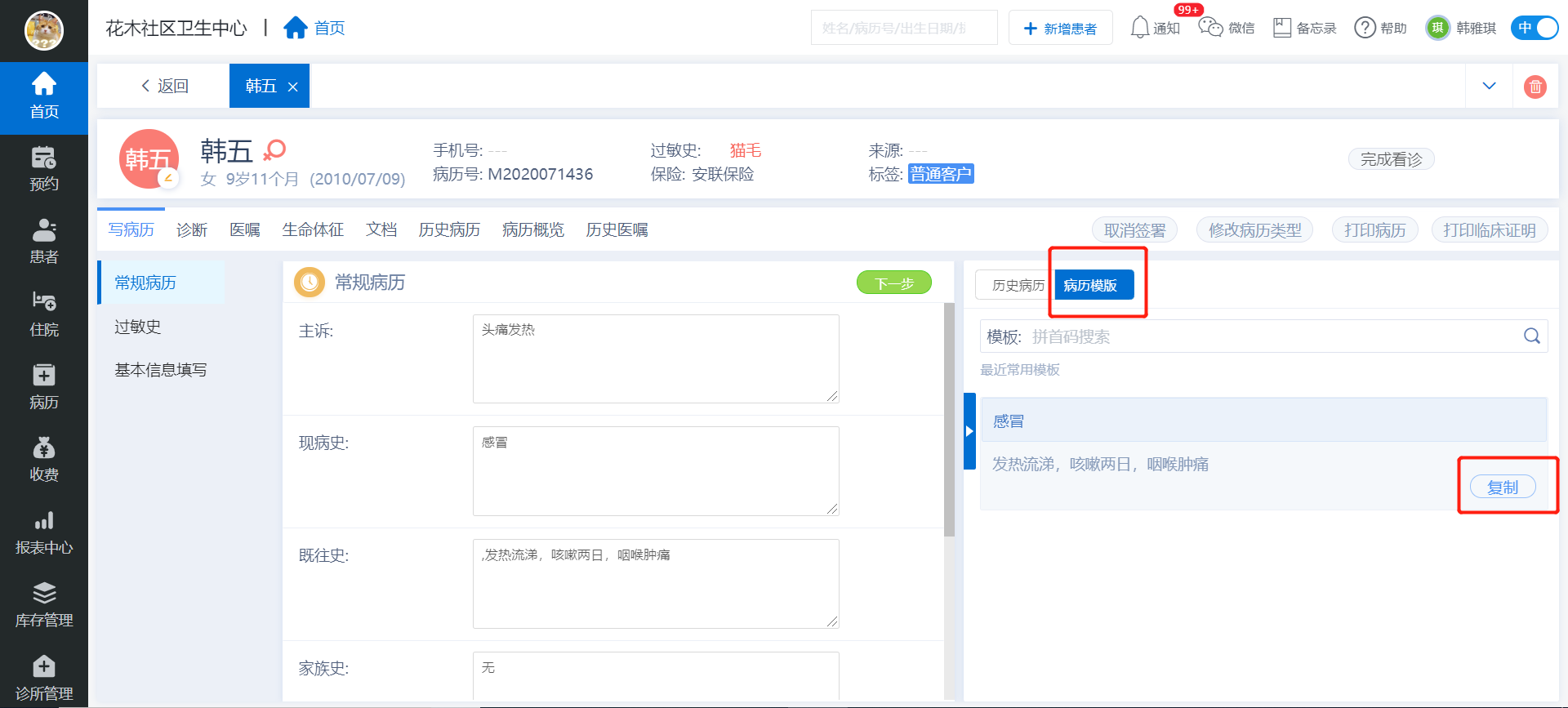The image size is (1568, 708).
Task: Click the clock icon beside 常规病历 heading
Action: click(x=310, y=283)
